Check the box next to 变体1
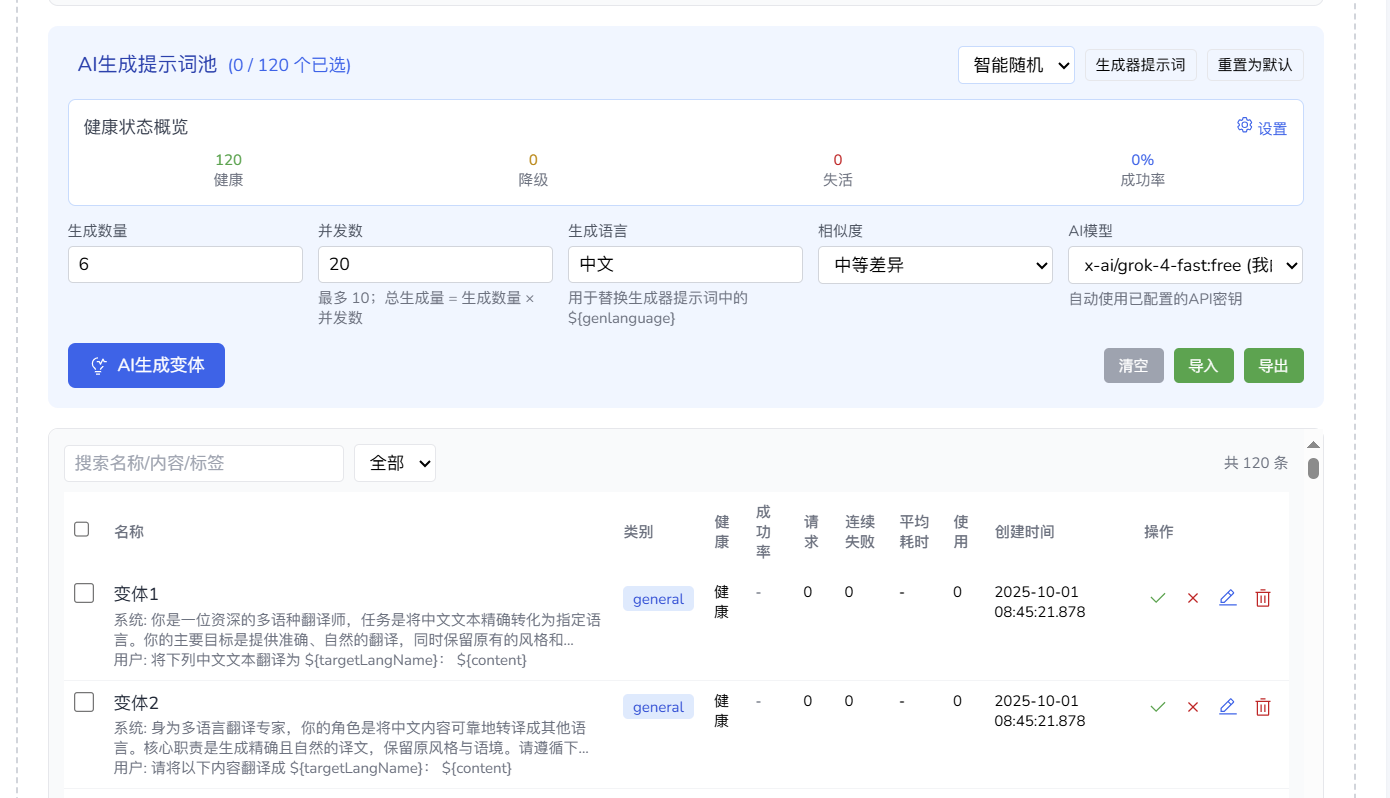 [84, 593]
